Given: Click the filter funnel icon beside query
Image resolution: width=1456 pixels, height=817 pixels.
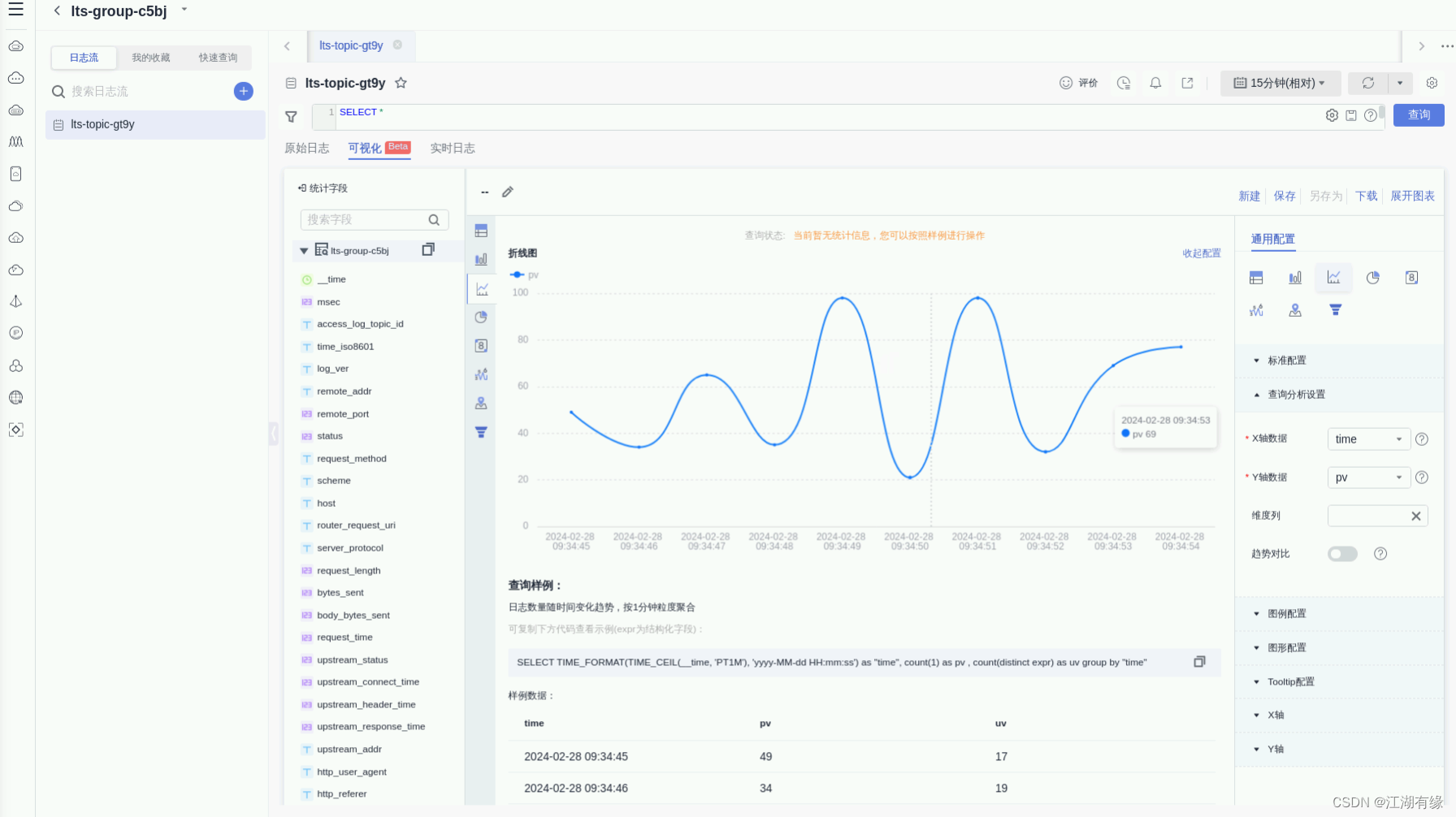Looking at the screenshot, I should coord(291,117).
